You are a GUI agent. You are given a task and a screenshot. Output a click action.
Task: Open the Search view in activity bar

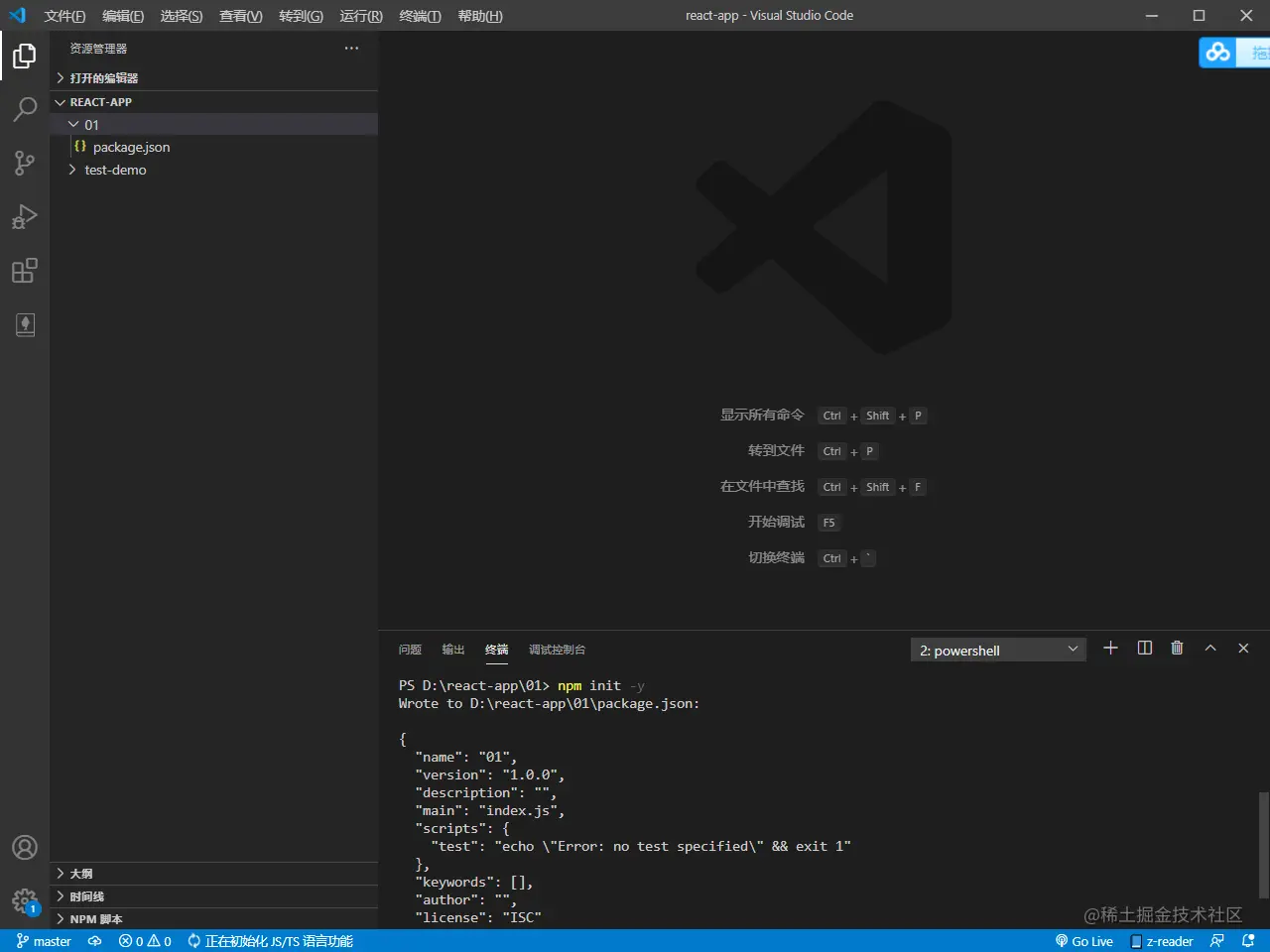click(x=25, y=109)
